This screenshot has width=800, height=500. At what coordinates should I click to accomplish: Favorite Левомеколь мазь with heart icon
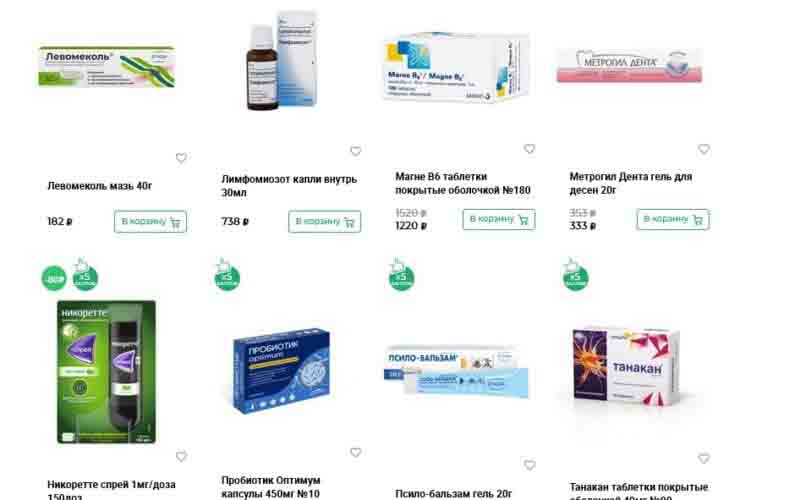pyautogui.click(x=181, y=158)
